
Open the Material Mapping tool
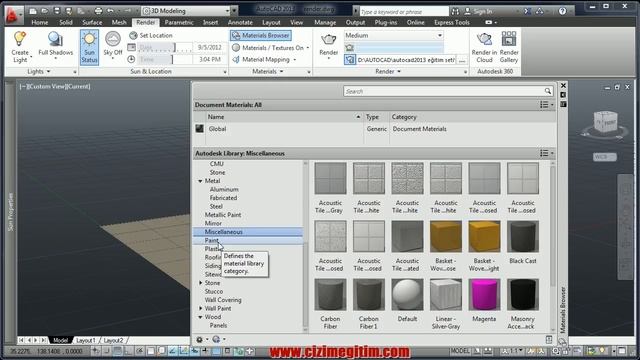pos(263,60)
